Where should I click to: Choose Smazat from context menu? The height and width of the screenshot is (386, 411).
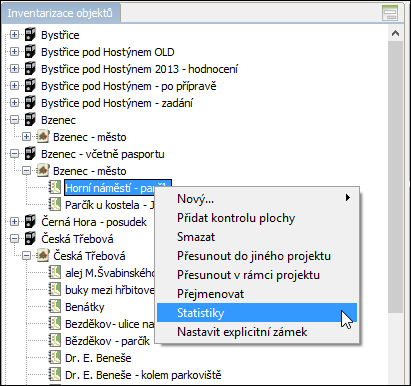257,237
